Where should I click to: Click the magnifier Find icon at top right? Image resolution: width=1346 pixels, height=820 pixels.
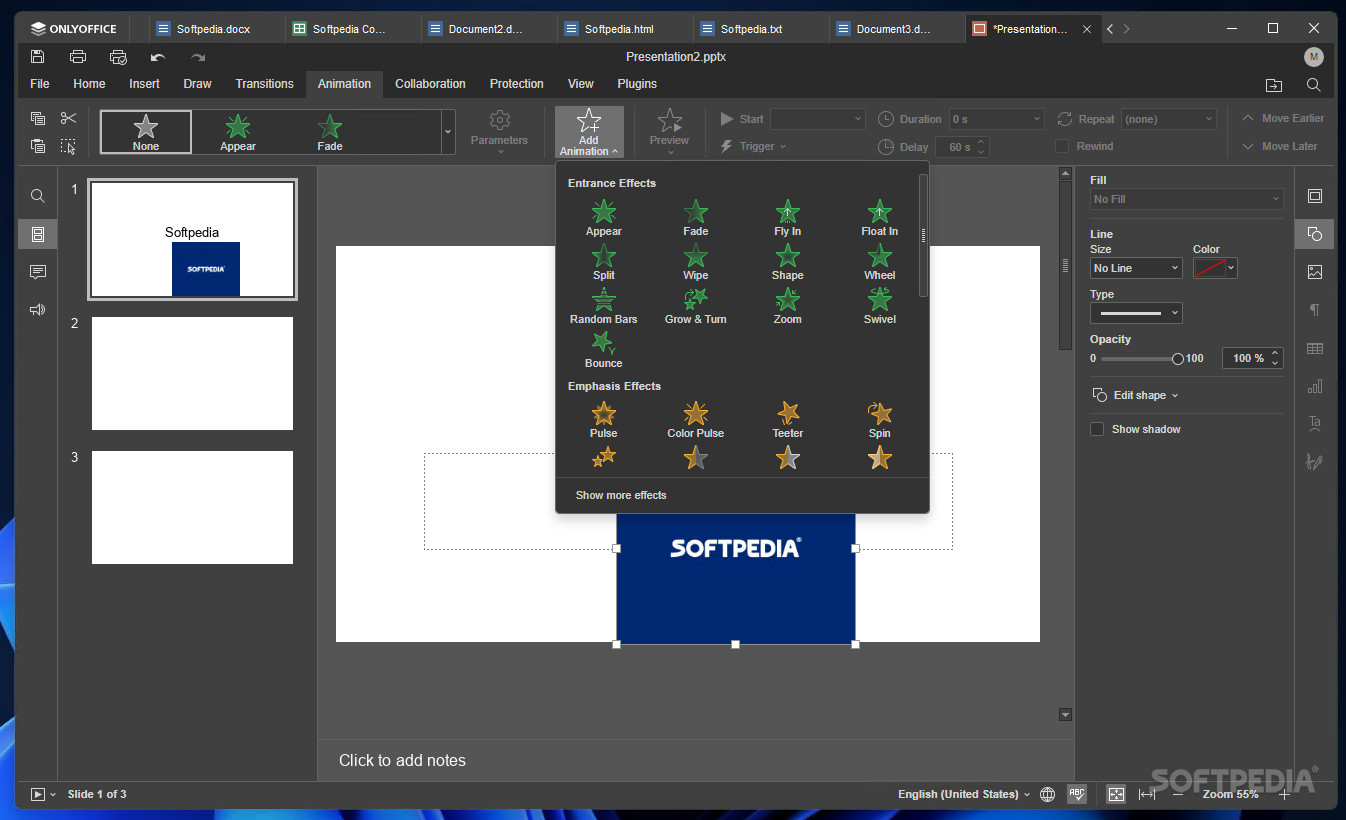coord(1314,85)
